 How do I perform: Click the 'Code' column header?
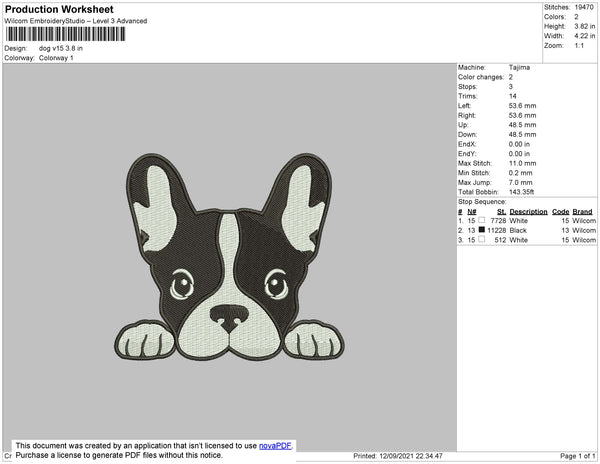point(561,212)
